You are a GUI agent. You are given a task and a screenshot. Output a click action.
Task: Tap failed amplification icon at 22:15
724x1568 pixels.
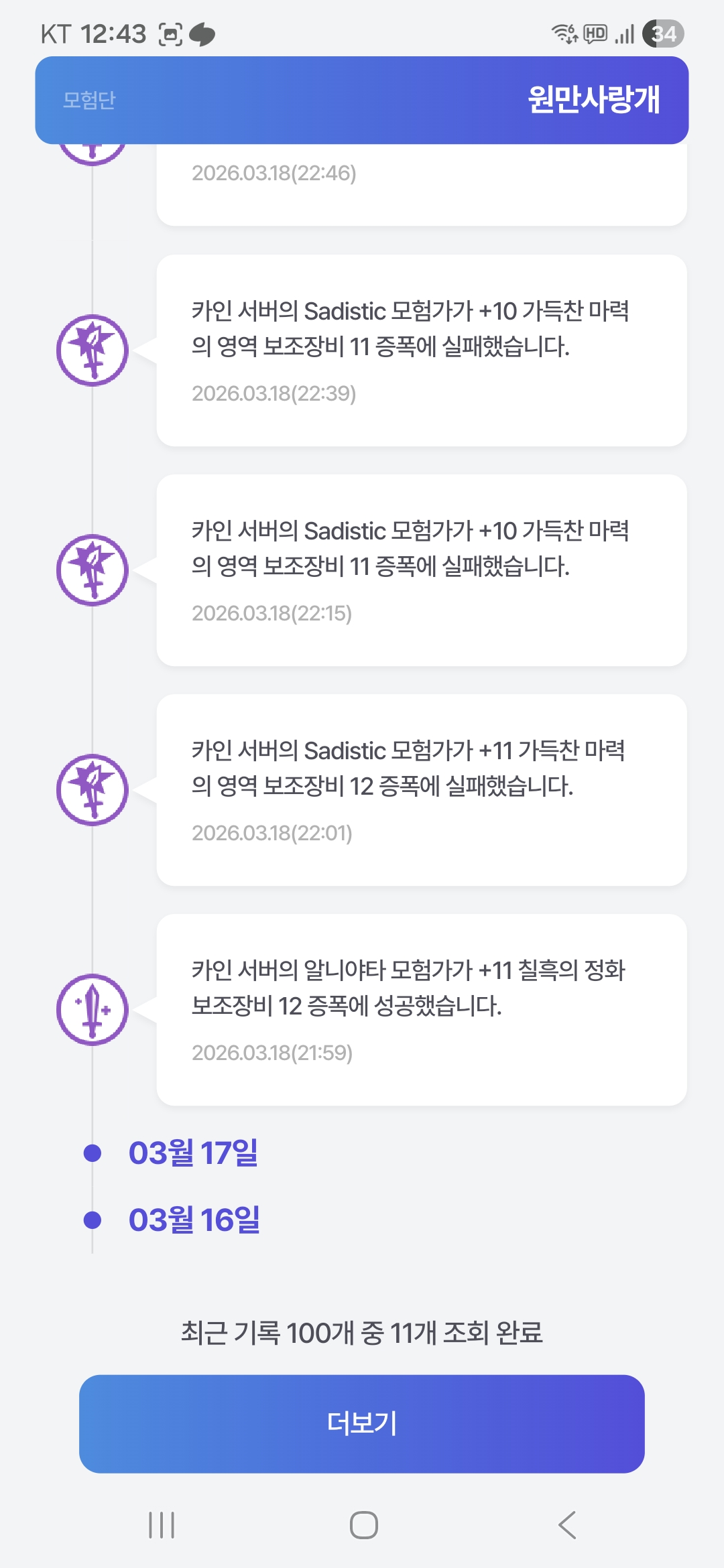coord(93,570)
